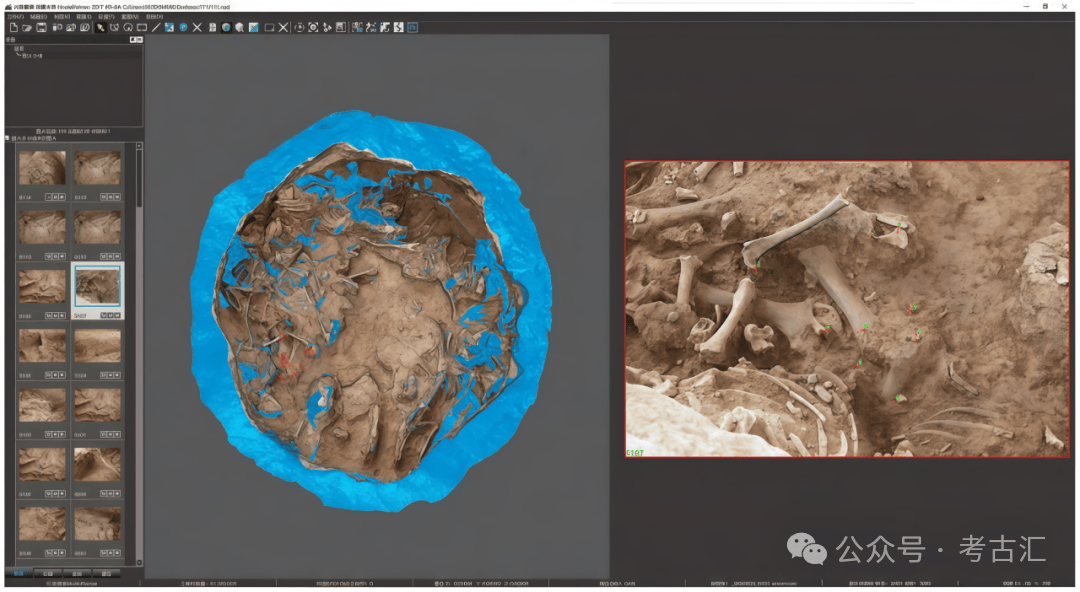Click the last tab below thumbnail panel
Image resolution: width=1080 pixels, height=592 pixels.
click(107, 574)
